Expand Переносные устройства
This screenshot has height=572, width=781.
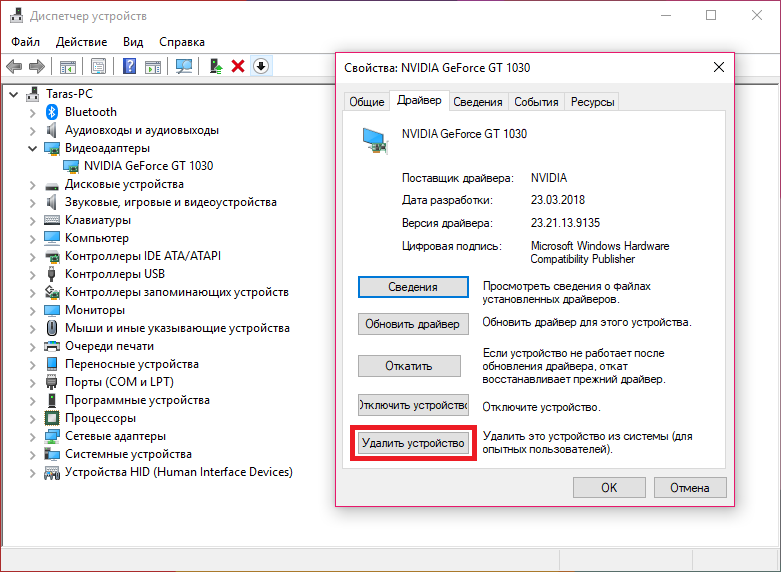32,365
